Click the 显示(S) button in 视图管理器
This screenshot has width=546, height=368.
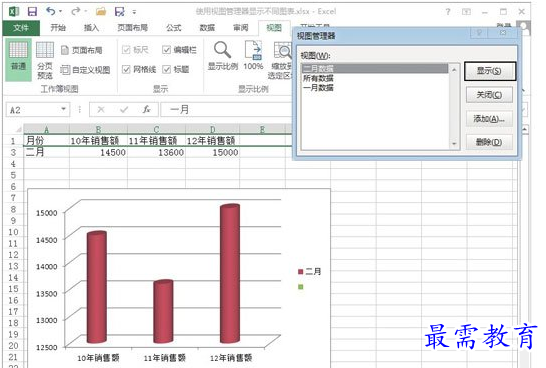pyautogui.click(x=489, y=71)
